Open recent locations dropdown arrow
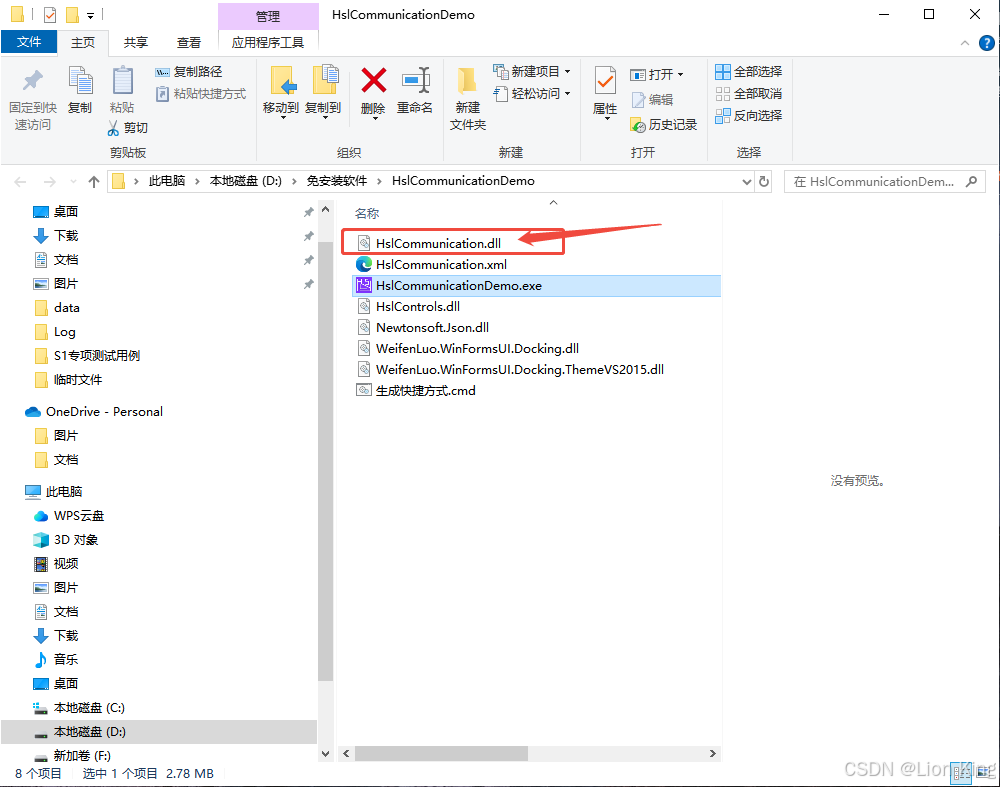This screenshot has height=787, width=1000. [73, 182]
